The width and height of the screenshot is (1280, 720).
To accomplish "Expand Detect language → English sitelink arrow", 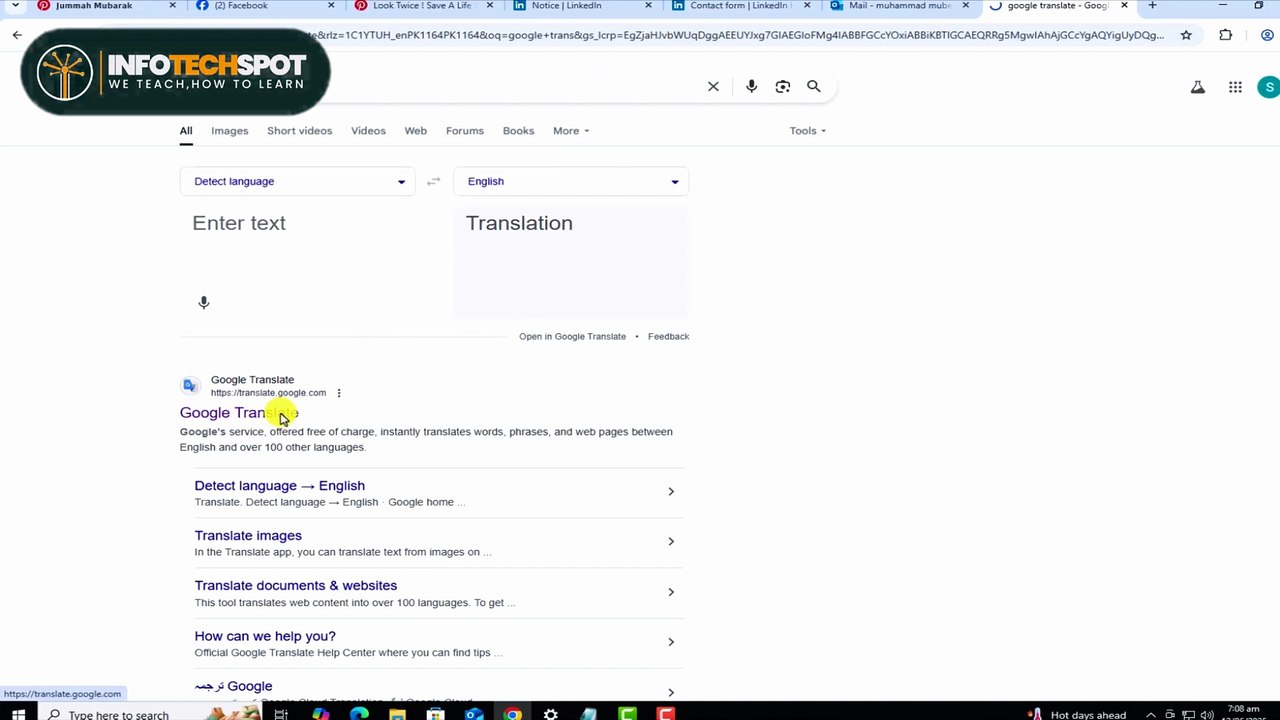I will (671, 492).
